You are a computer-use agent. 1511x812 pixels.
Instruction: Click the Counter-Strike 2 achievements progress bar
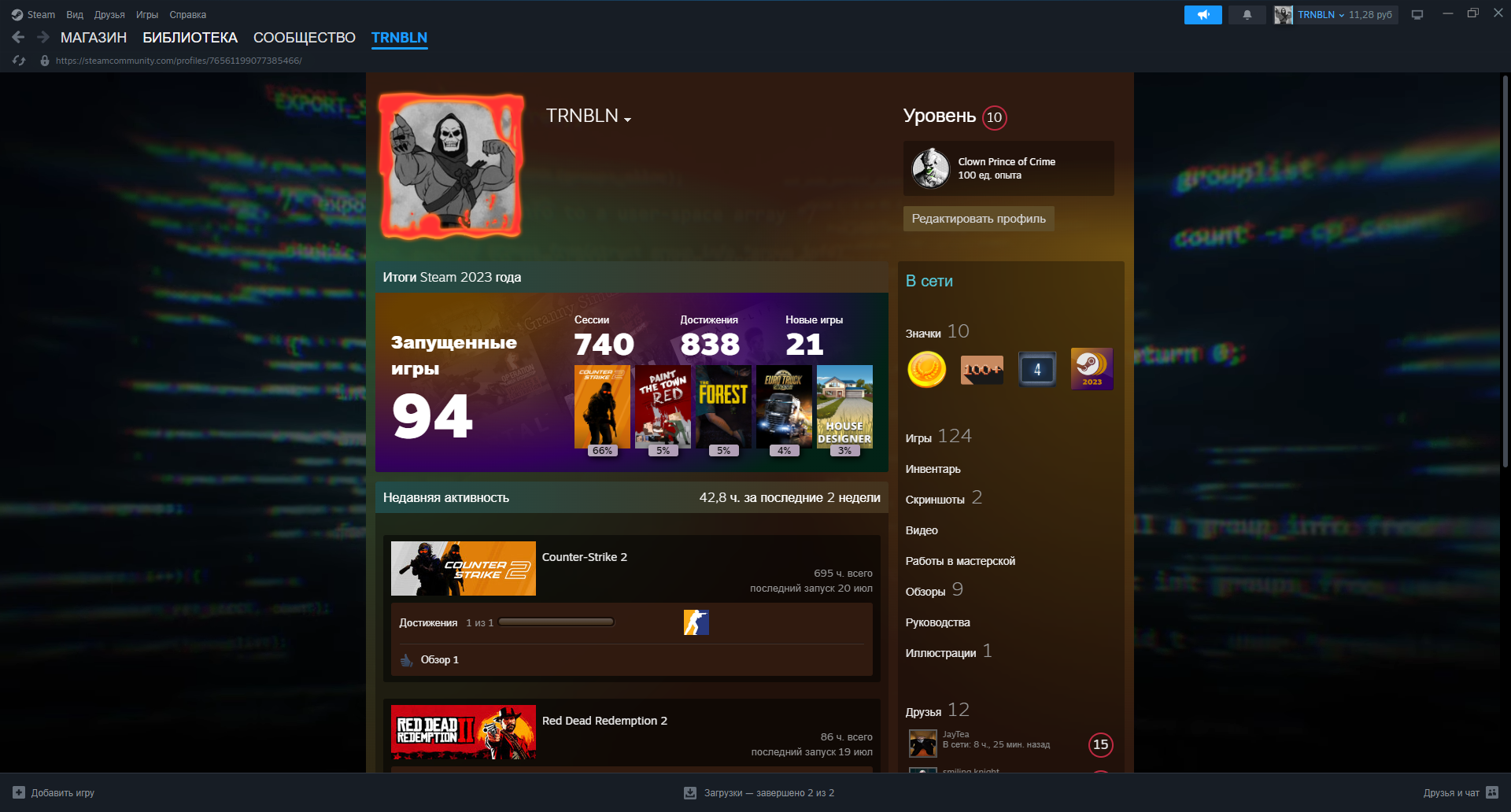coord(556,622)
